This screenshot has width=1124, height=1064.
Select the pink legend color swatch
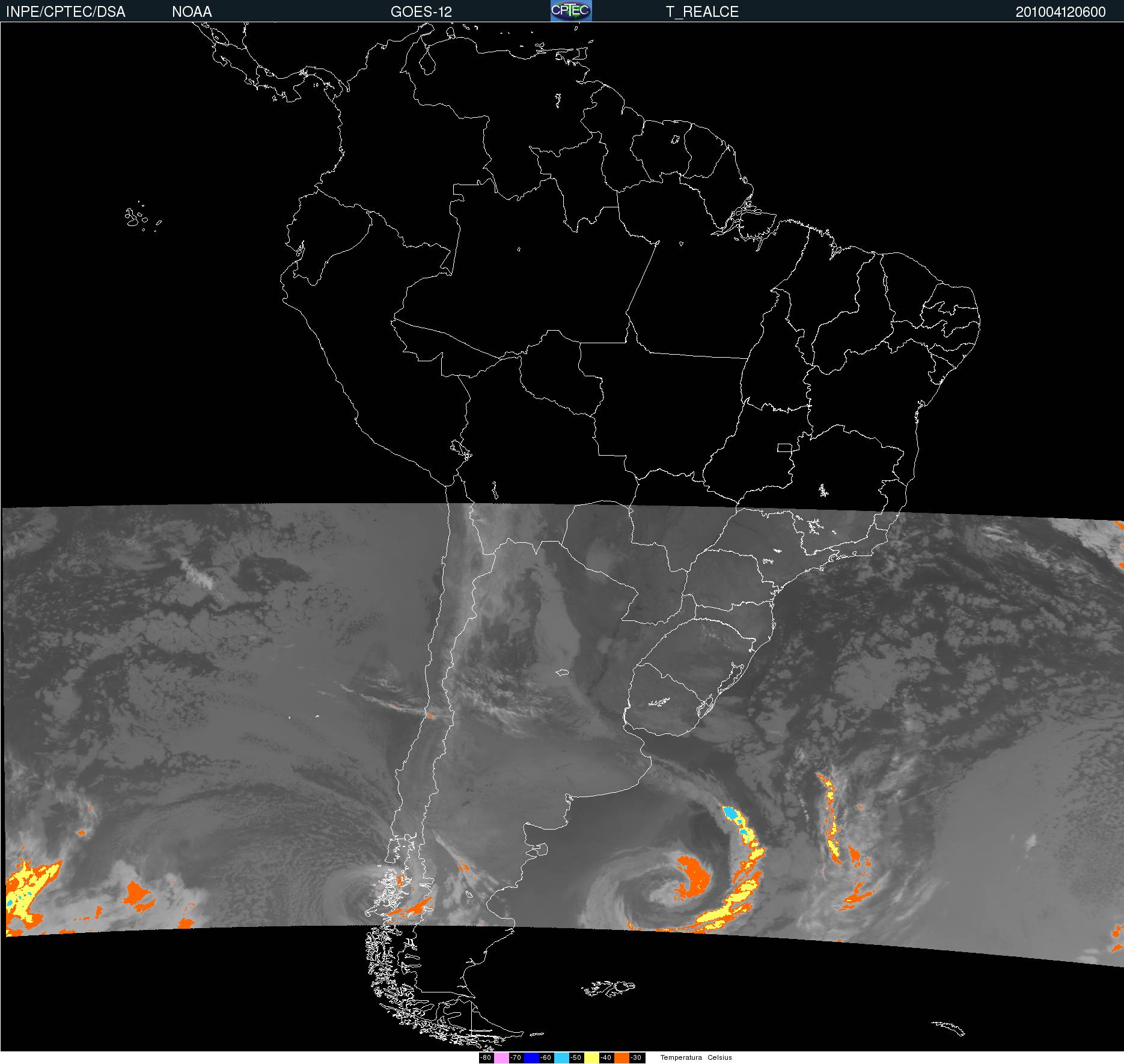point(501,1058)
